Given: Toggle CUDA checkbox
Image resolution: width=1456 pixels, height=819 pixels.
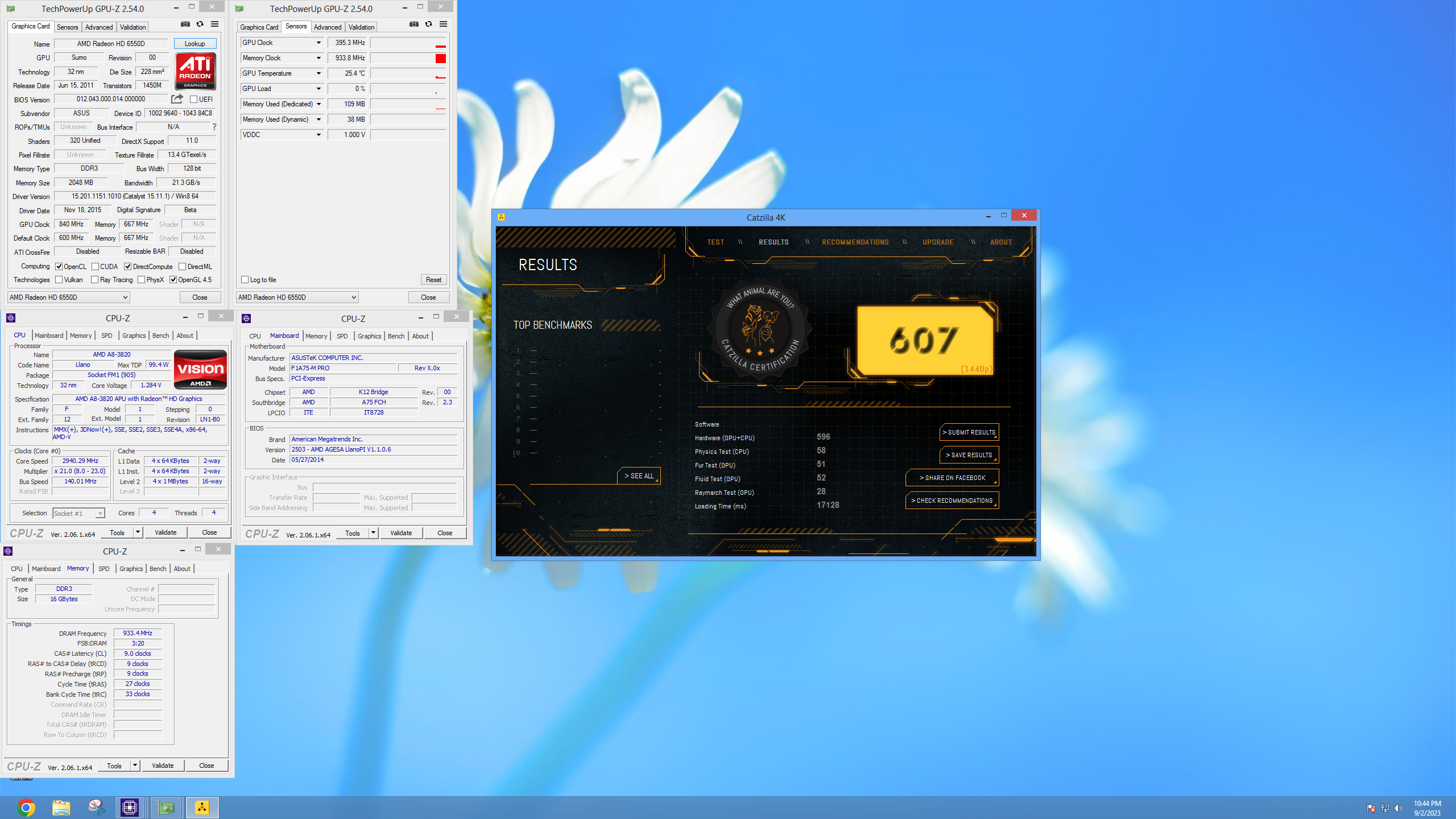Looking at the screenshot, I should click(95, 267).
